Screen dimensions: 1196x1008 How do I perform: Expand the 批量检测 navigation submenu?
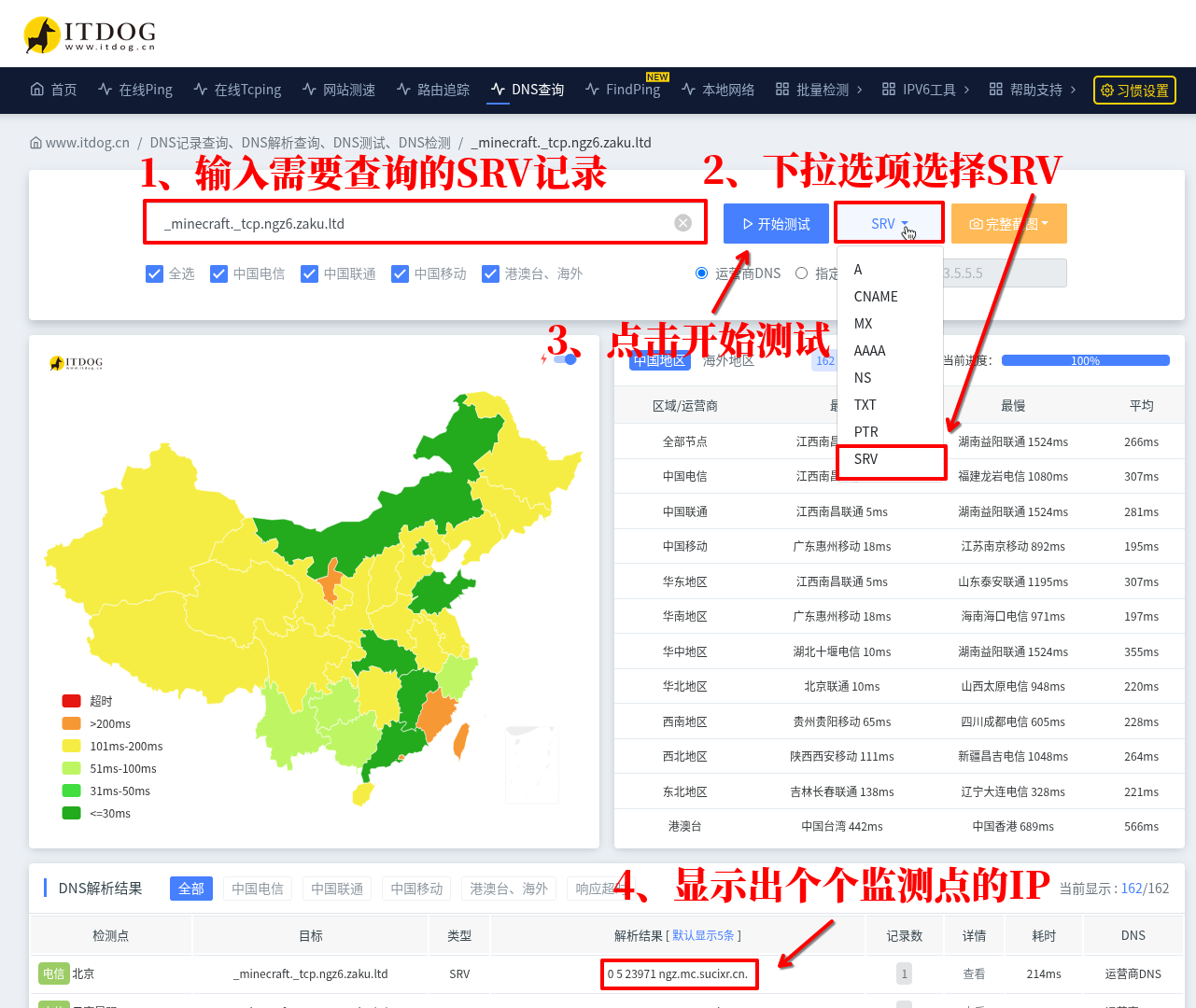[x=819, y=90]
